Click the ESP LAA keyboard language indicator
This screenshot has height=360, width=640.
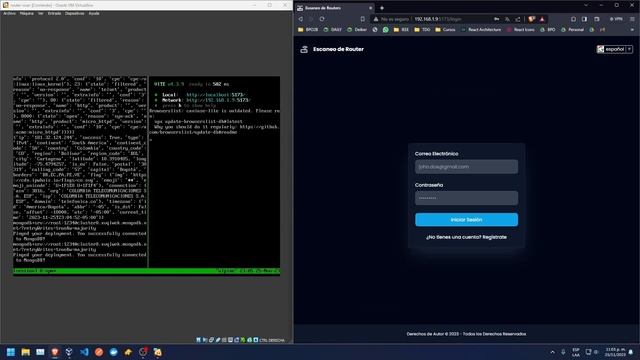click(576, 352)
